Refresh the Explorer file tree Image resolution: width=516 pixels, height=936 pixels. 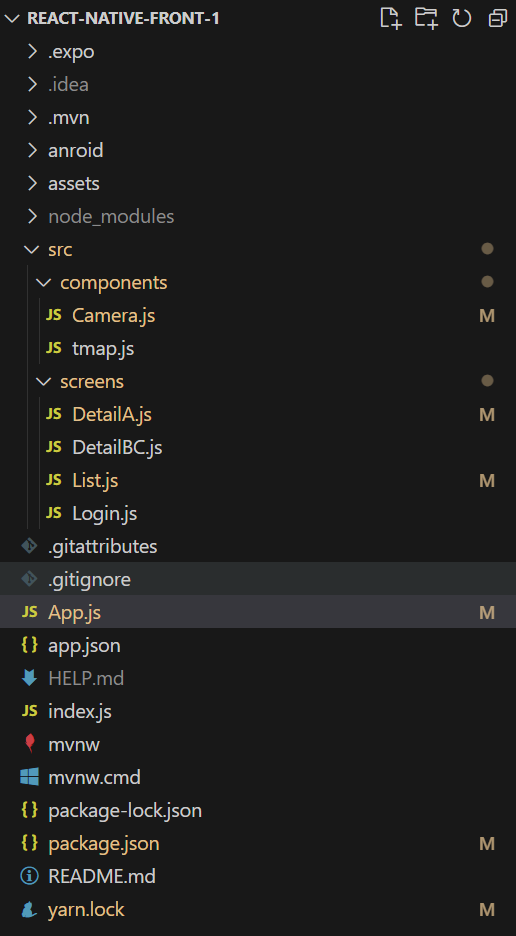point(462,18)
